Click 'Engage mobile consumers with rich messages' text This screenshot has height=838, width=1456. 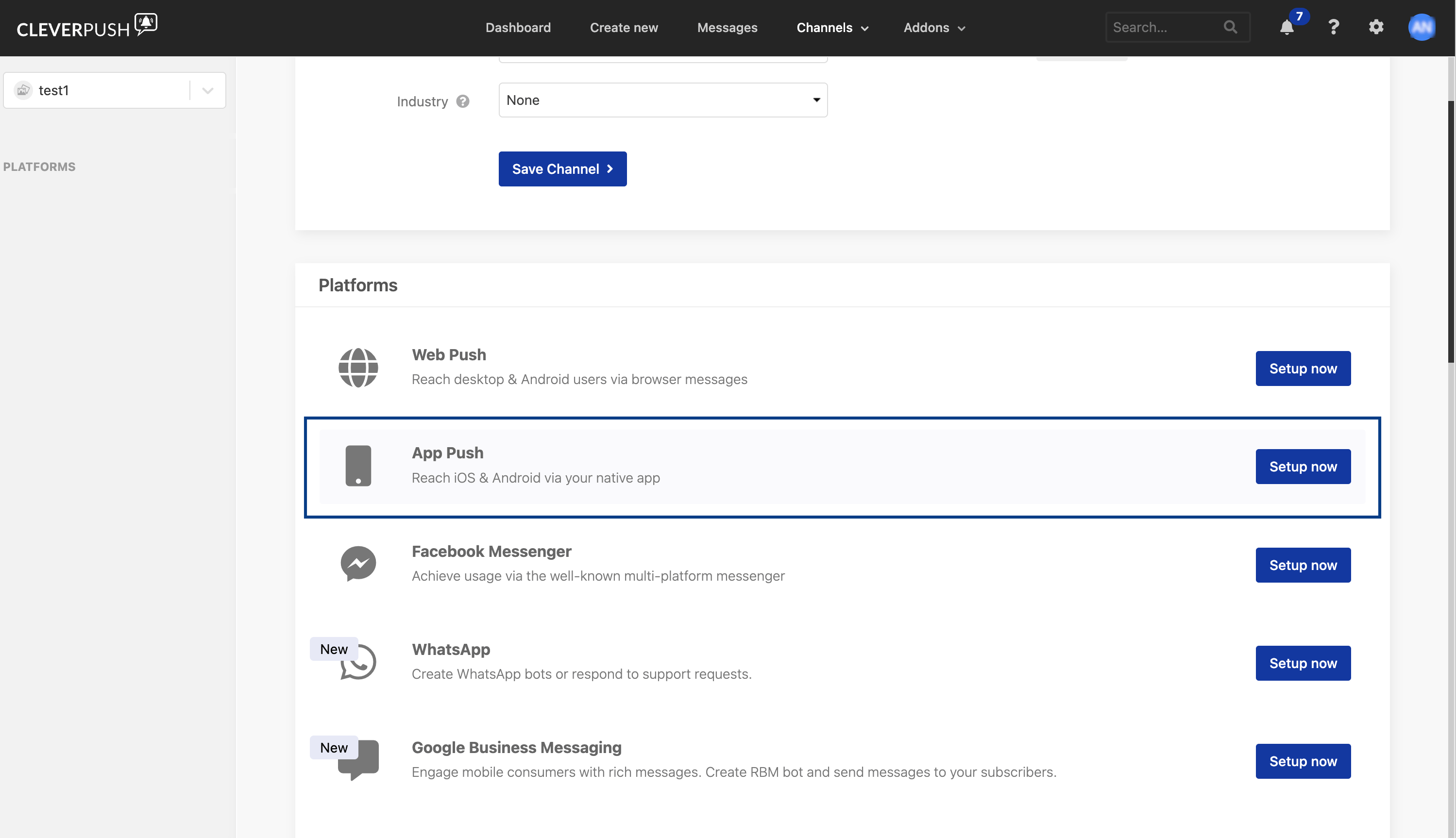(733, 772)
